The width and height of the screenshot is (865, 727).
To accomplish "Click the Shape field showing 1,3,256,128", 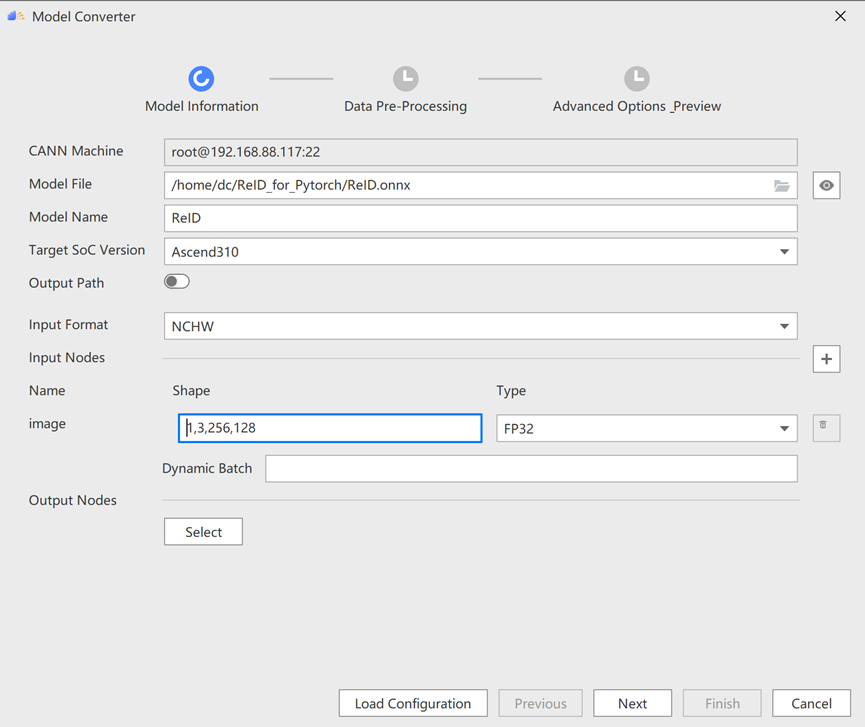I will [330, 427].
